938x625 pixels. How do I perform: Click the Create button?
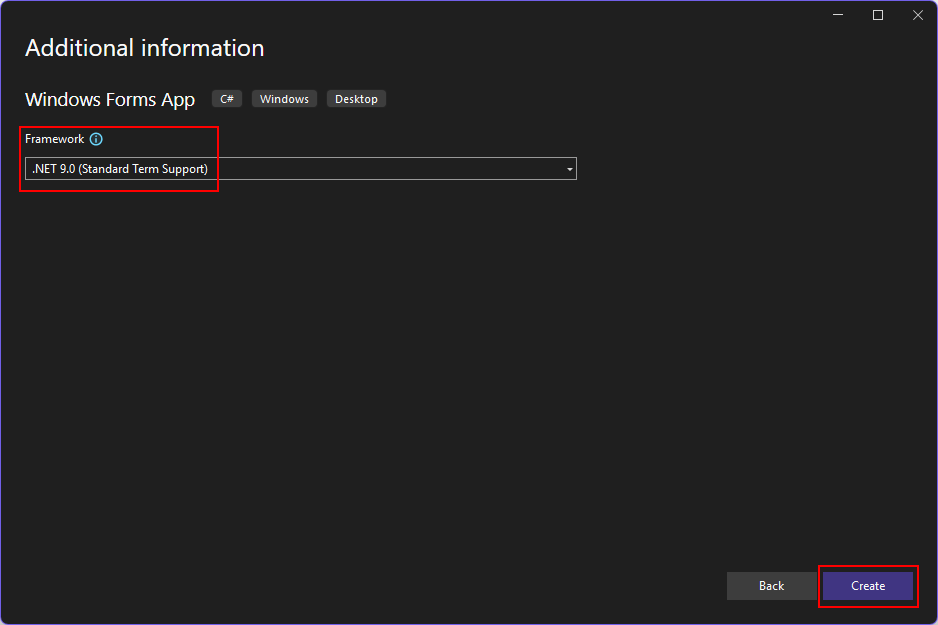[x=867, y=586]
